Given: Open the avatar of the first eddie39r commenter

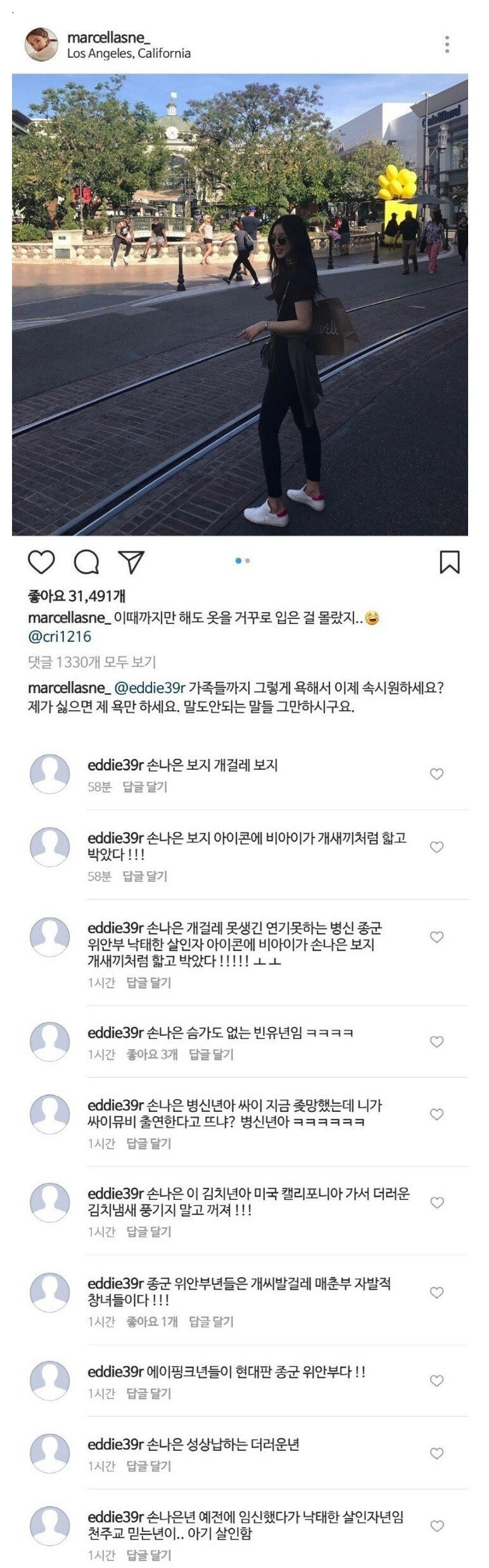Looking at the screenshot, I should [50, 774].
